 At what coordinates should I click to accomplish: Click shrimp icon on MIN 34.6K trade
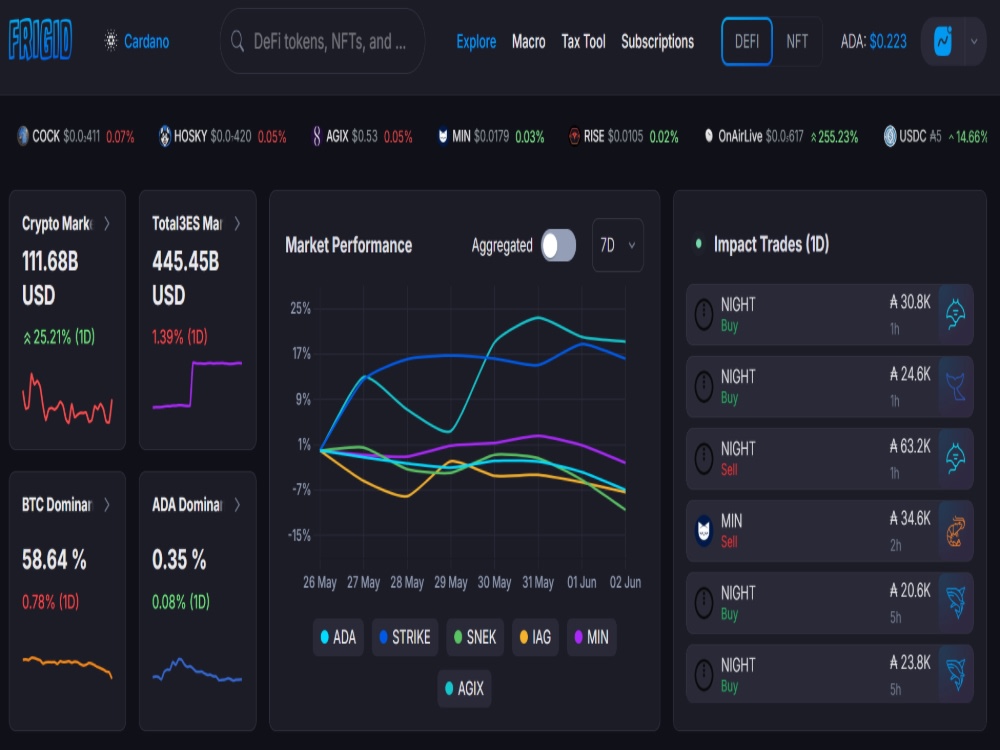[955, 531]
